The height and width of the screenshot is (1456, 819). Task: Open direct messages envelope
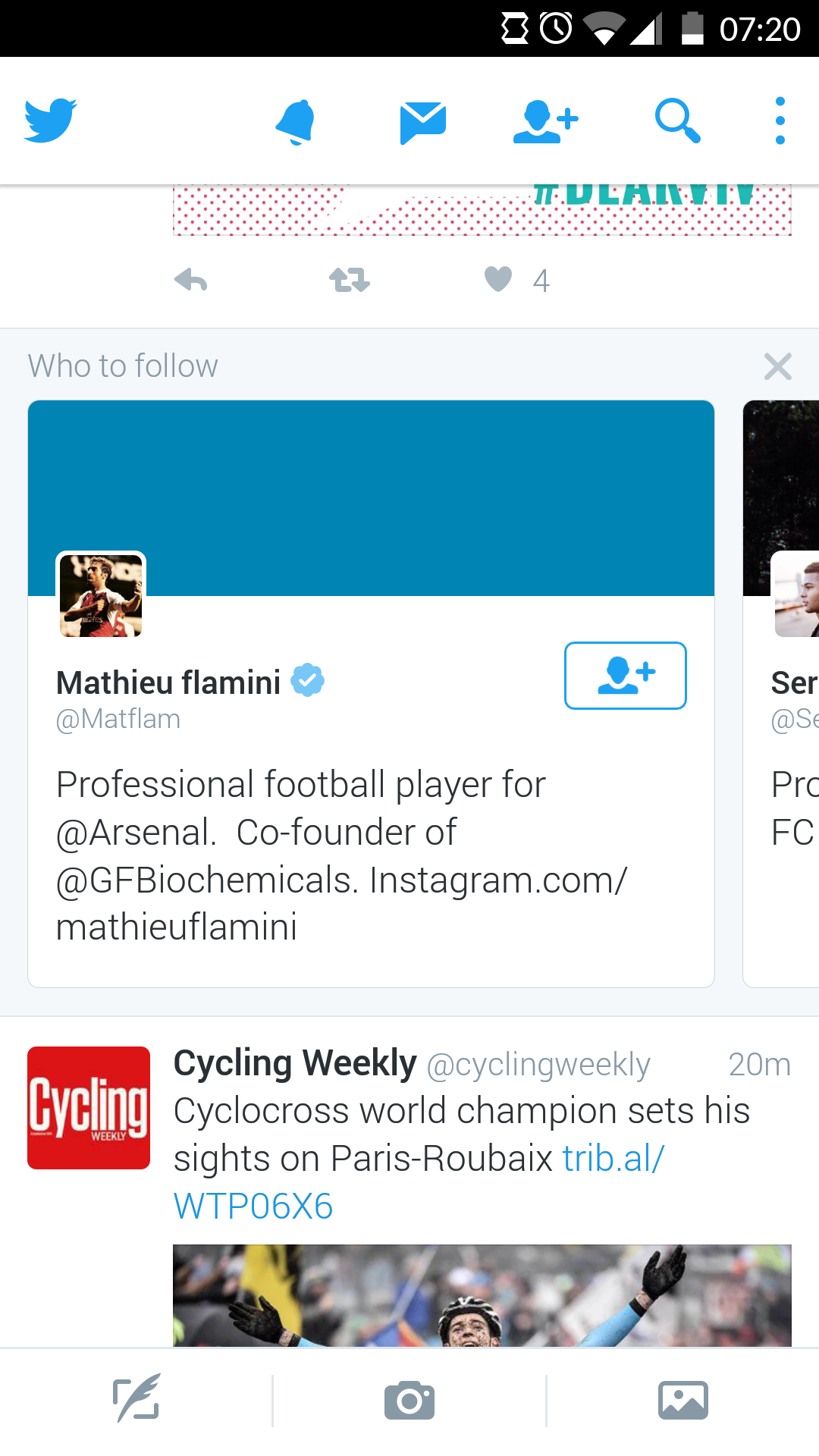422,121
